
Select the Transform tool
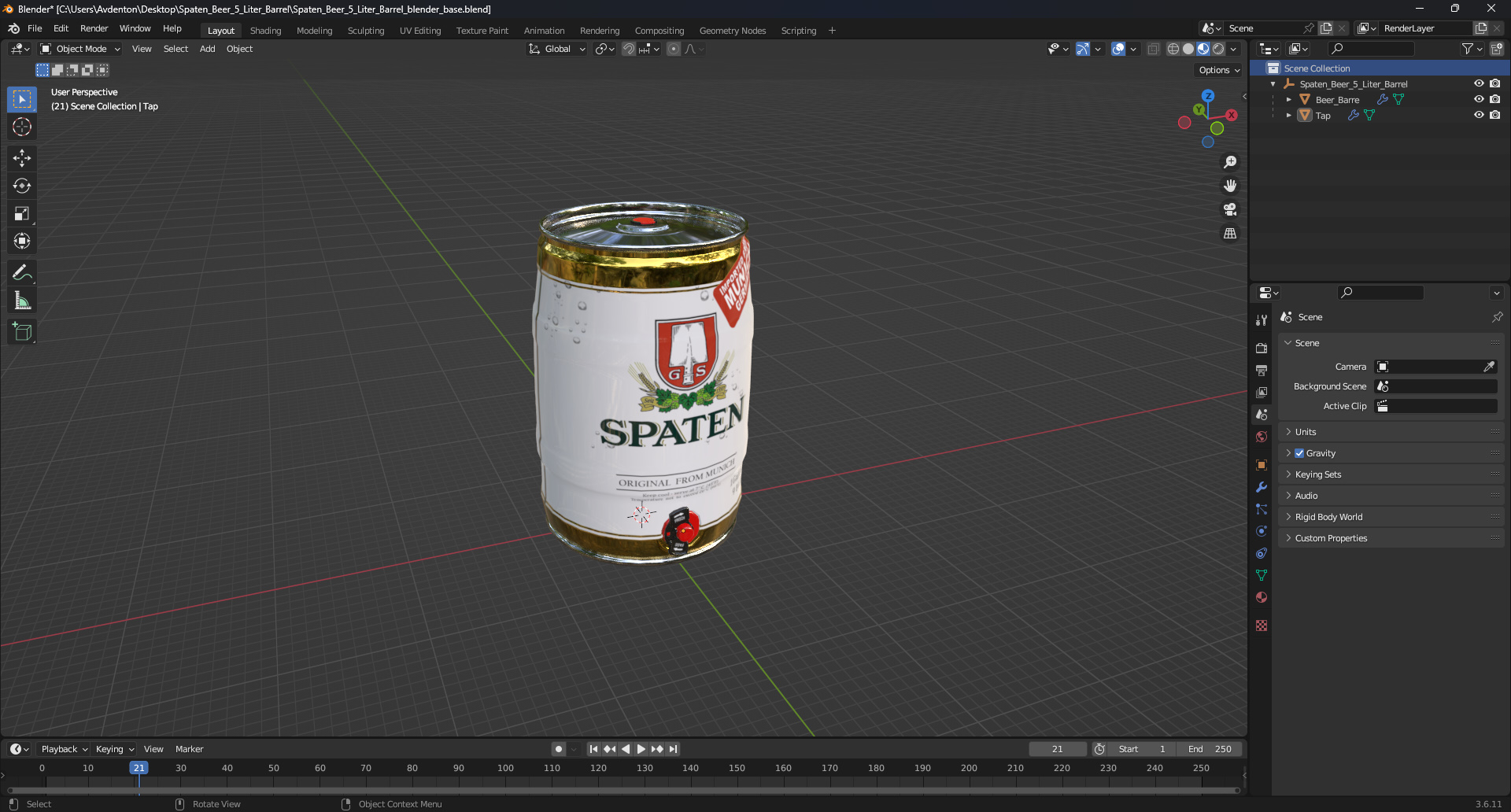point(22,241)
